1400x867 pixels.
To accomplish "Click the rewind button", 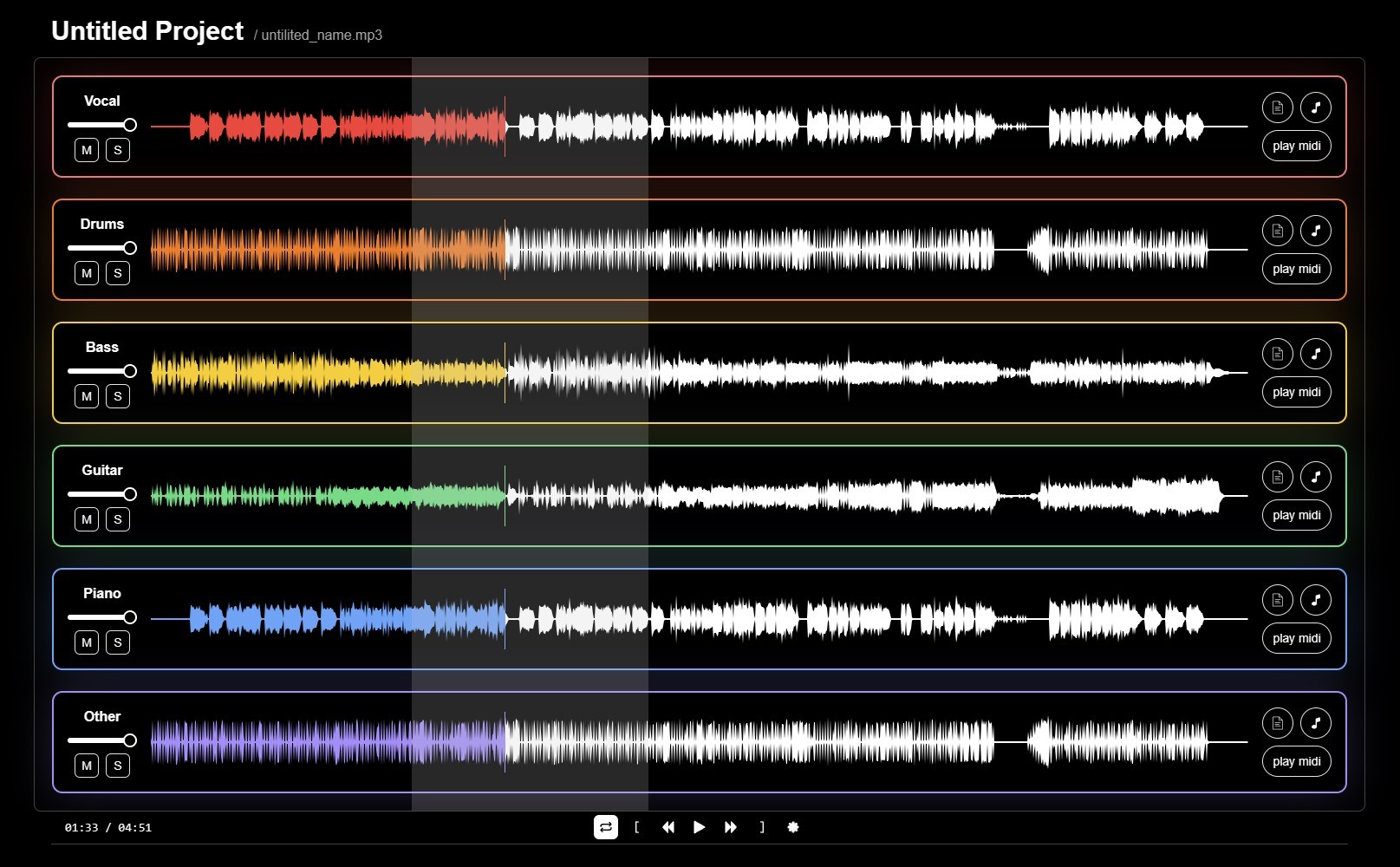I will 668,827.
